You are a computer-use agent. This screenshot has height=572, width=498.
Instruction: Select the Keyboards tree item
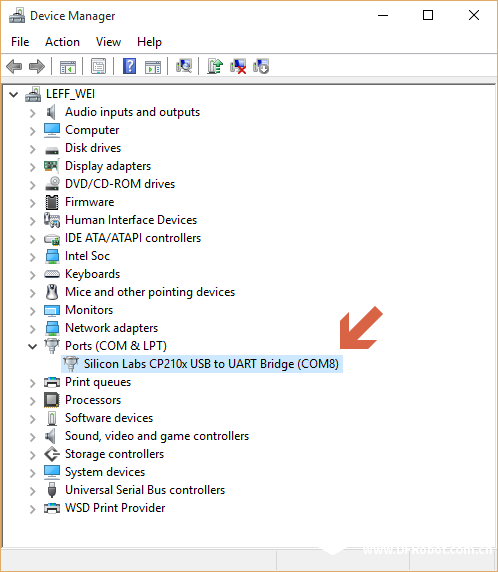point(93,274)
